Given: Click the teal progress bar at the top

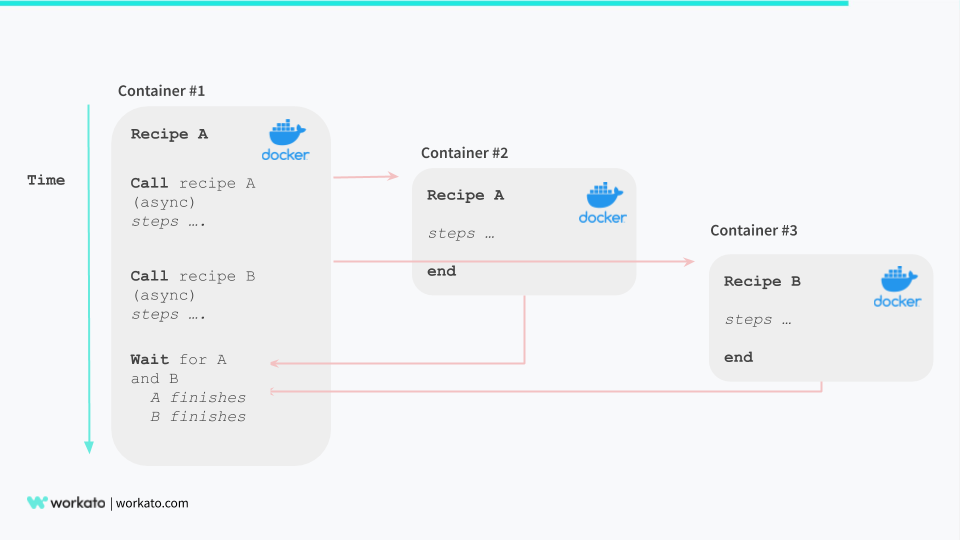Looking at the screenshot, I should [424, 3].
